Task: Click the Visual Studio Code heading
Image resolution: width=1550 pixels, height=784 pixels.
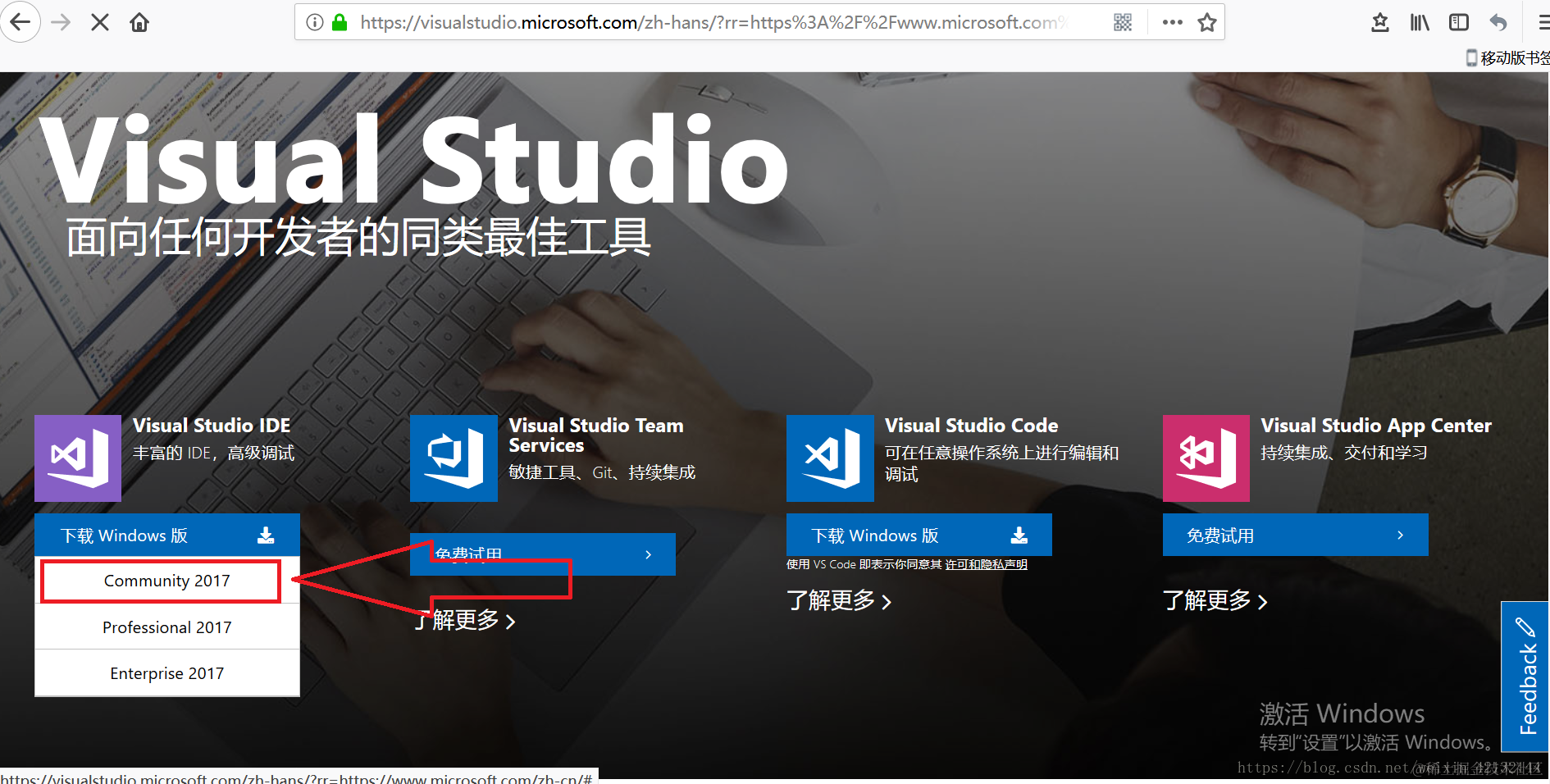Action: [972, 426]
